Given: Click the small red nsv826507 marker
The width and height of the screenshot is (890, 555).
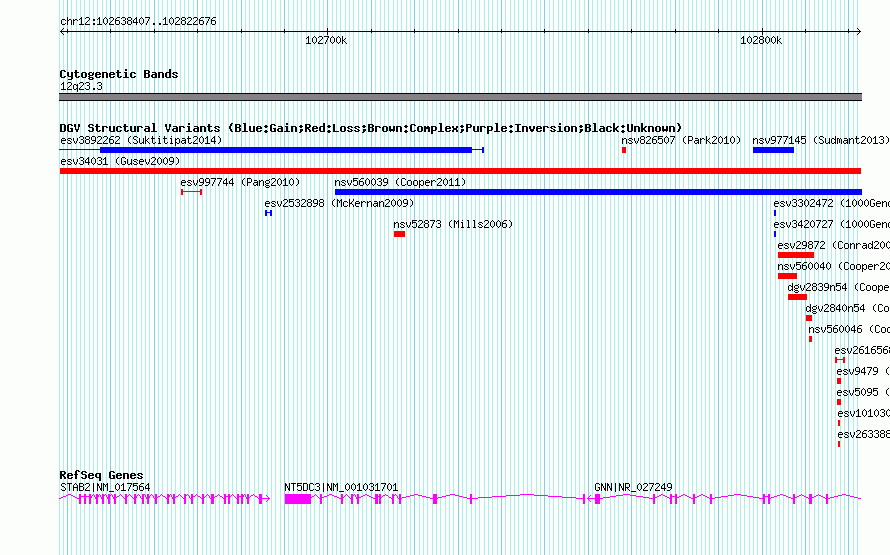Looking at the screenshot, I should pos(624,150).
